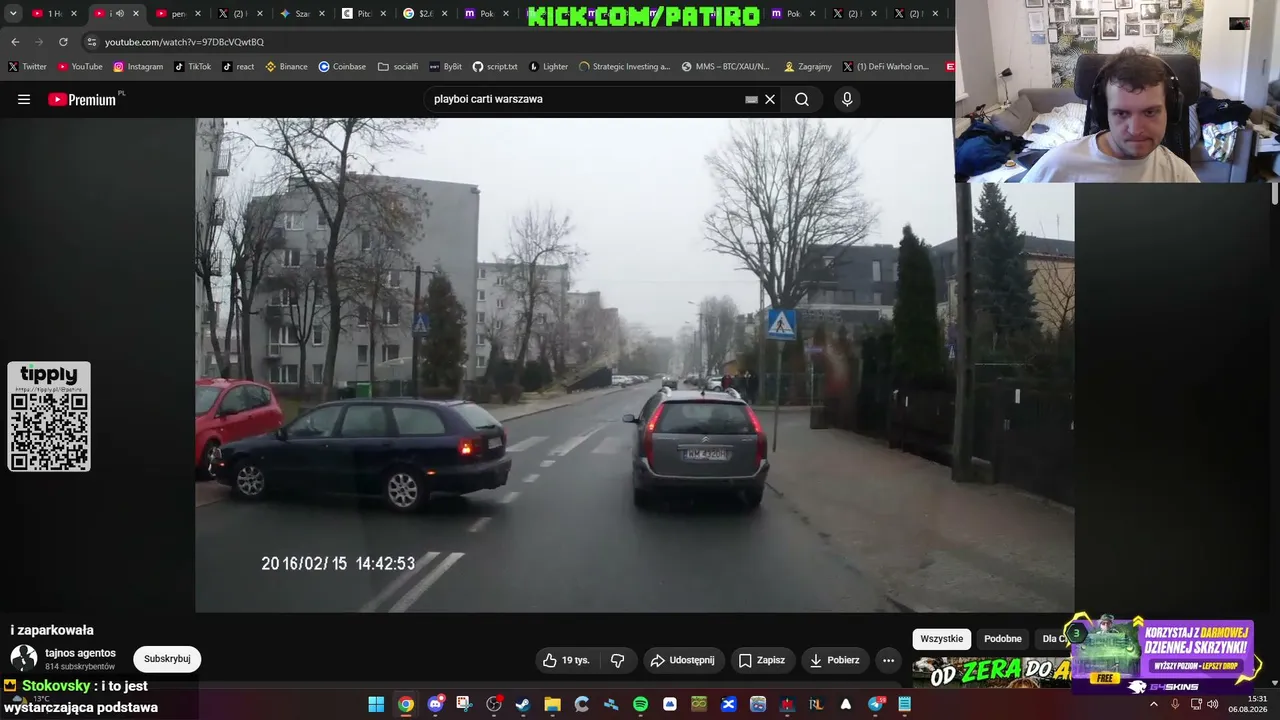Play or pause the dashcam video

(635, 365)
